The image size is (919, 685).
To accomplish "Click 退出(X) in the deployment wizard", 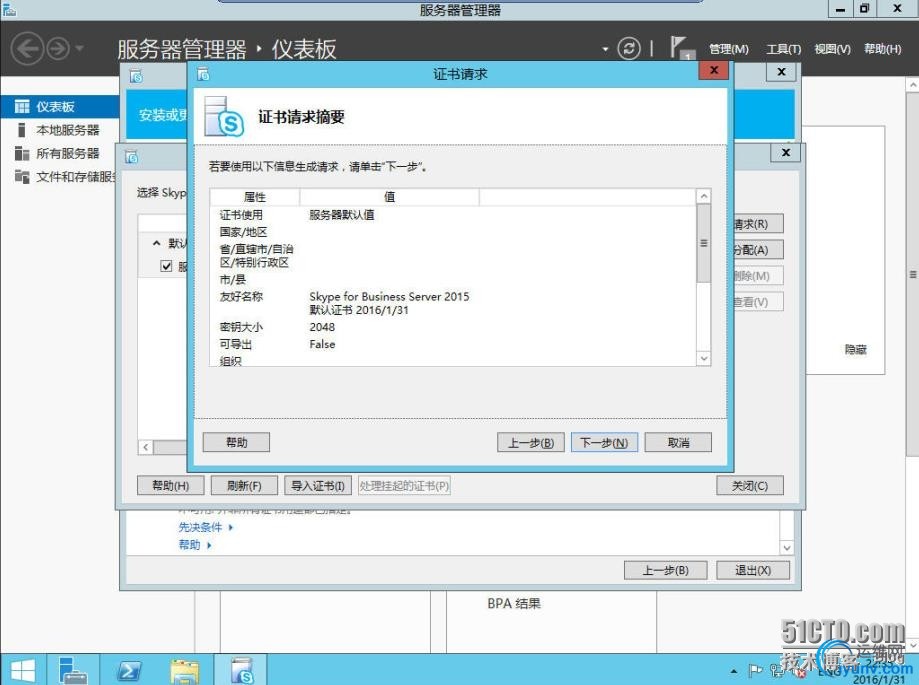I will [x=753, y=570].
